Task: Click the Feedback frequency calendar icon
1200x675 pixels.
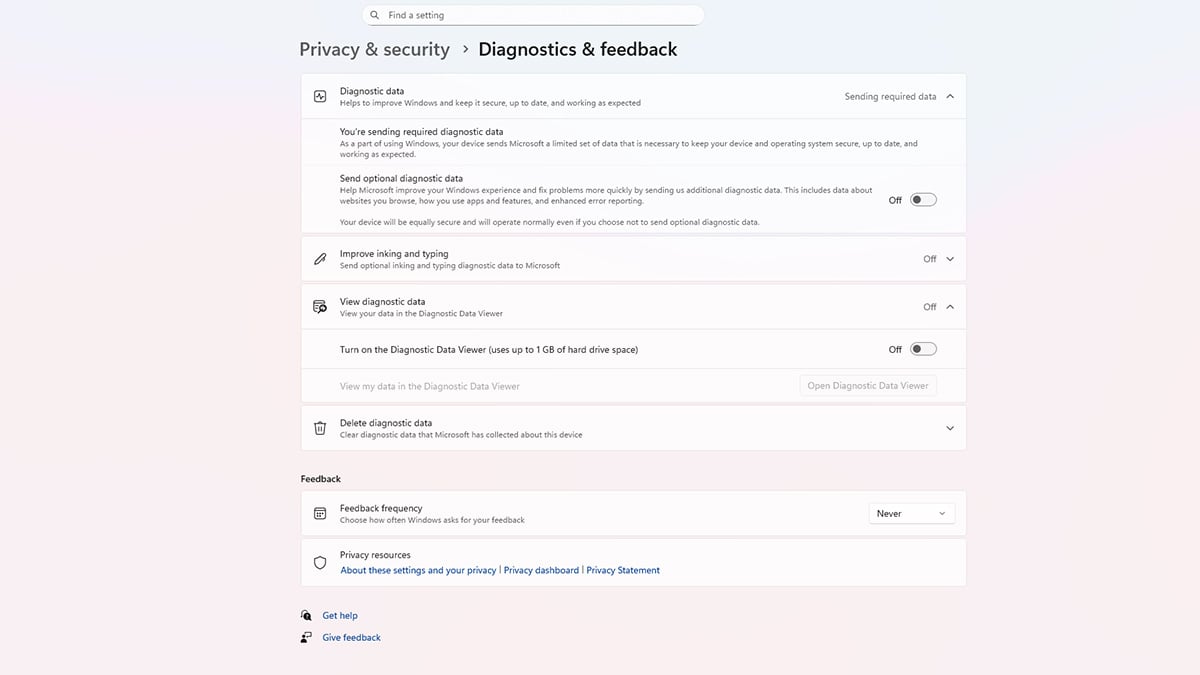Action: pos(319,513)
